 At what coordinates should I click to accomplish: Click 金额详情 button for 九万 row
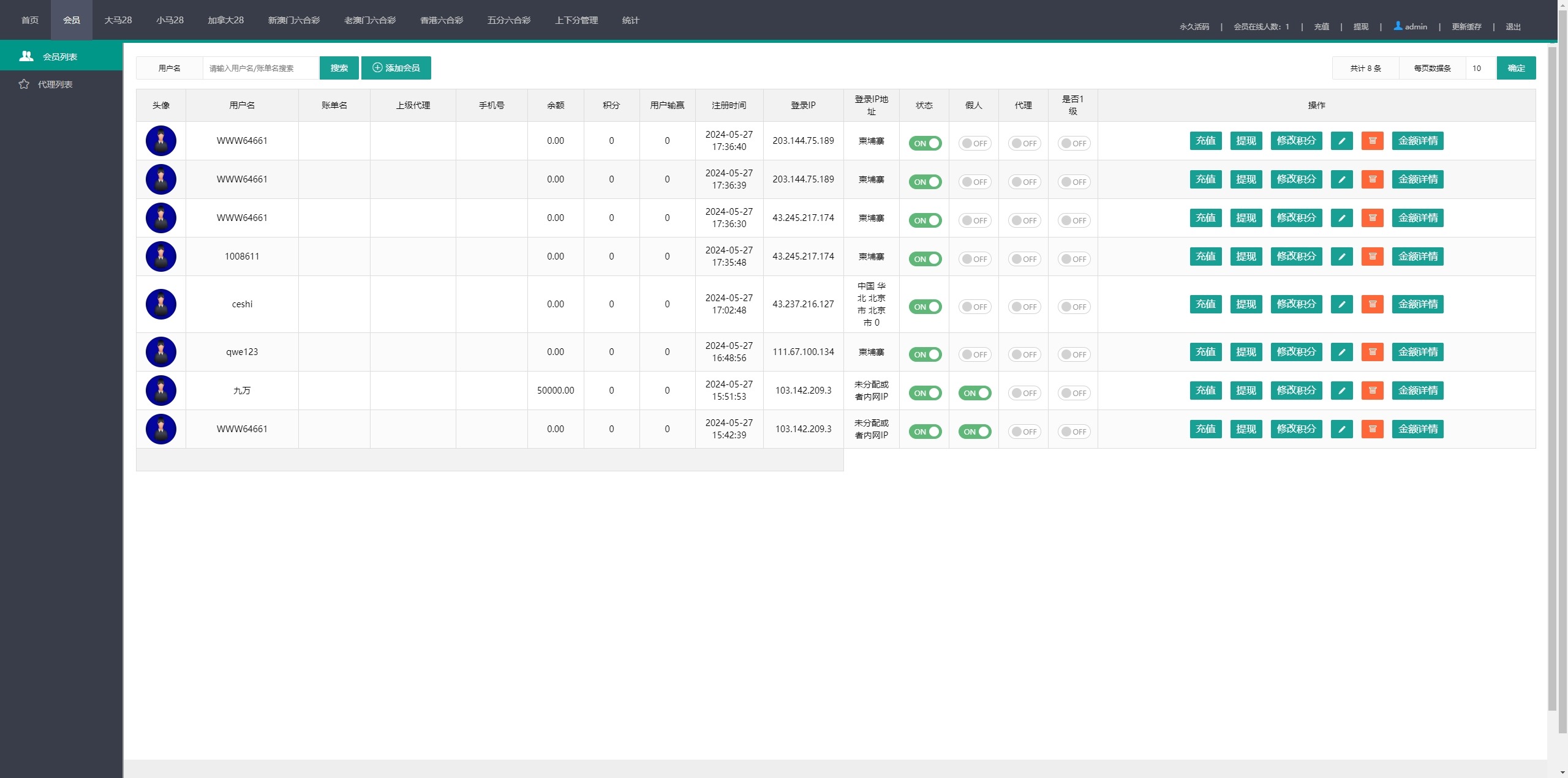coord(1417,391)
